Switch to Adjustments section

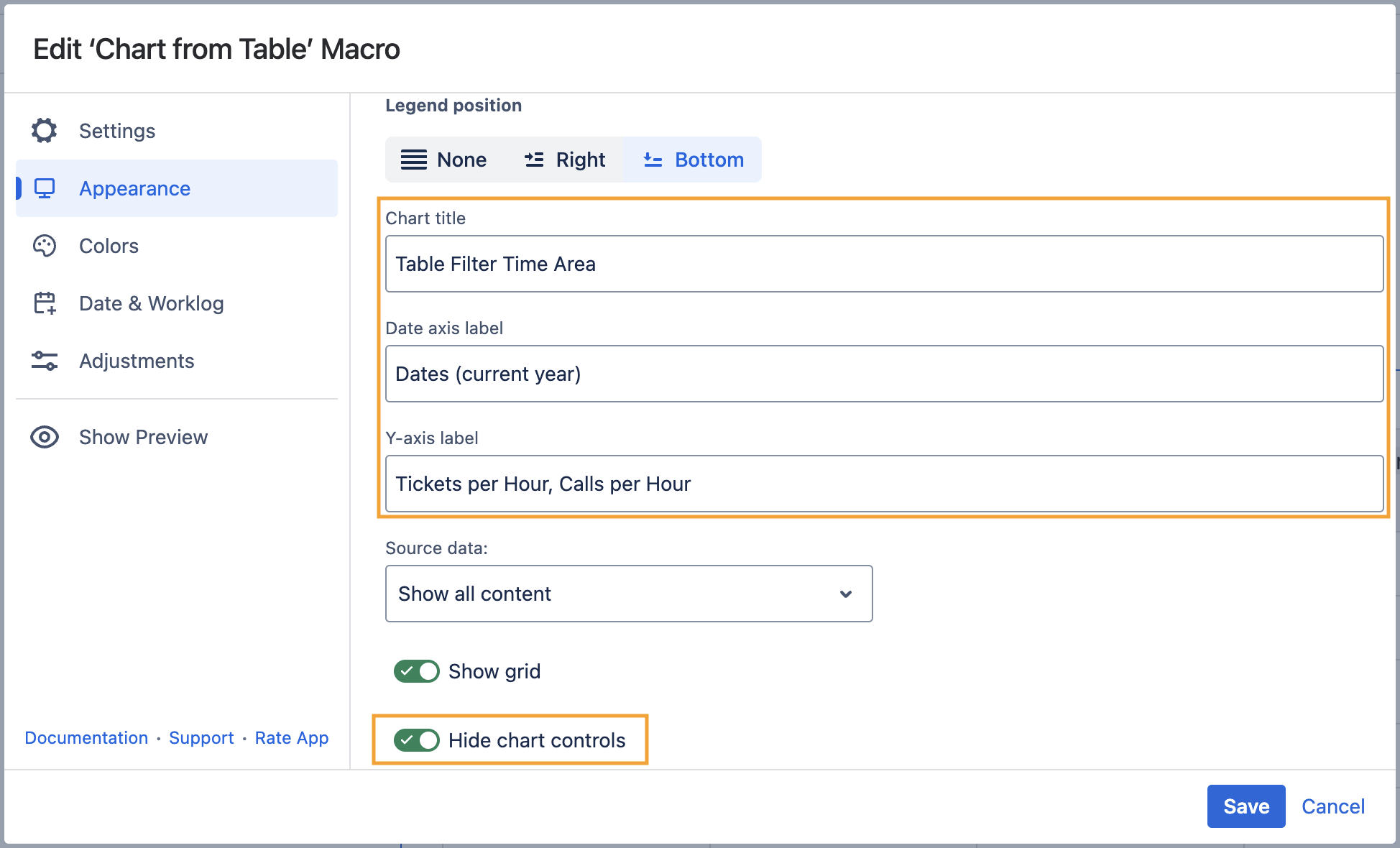click(137, 361)
